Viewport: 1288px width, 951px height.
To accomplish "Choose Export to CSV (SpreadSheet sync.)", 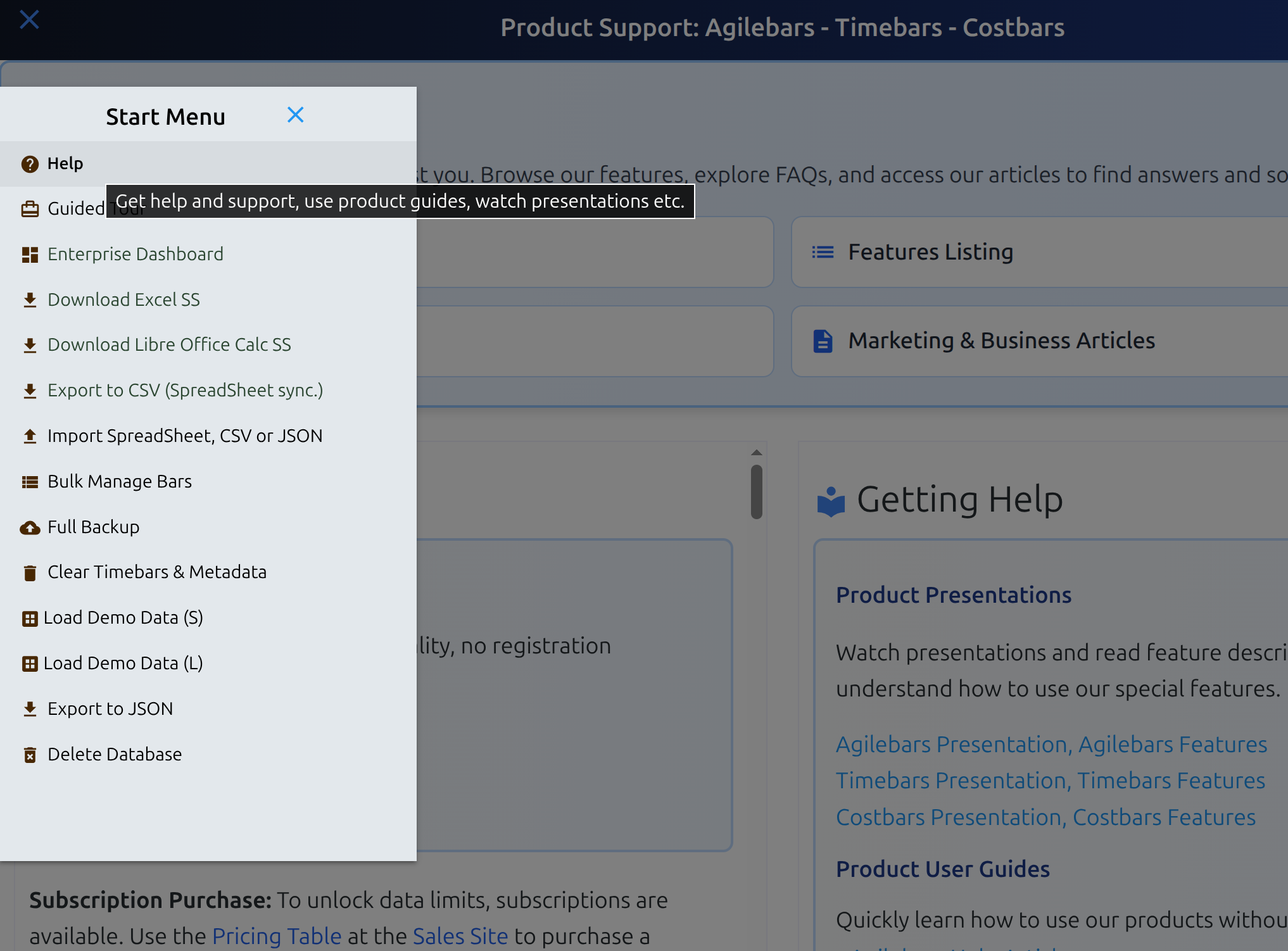I will 208,390.
